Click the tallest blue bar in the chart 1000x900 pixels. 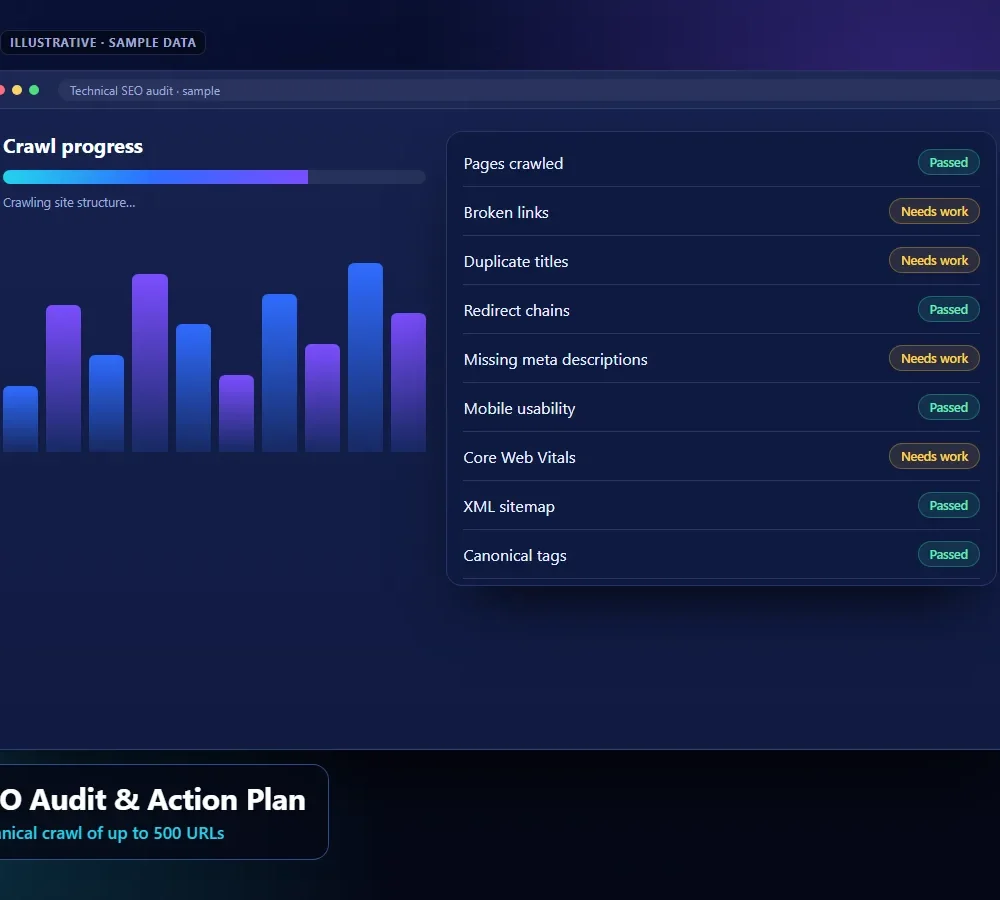tap(365, 357)
